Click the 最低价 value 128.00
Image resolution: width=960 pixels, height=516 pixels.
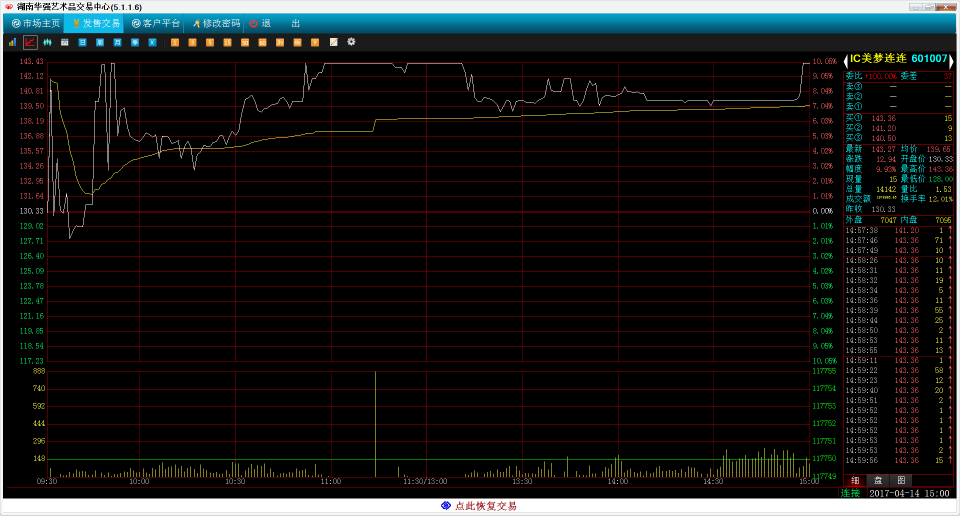940,179
